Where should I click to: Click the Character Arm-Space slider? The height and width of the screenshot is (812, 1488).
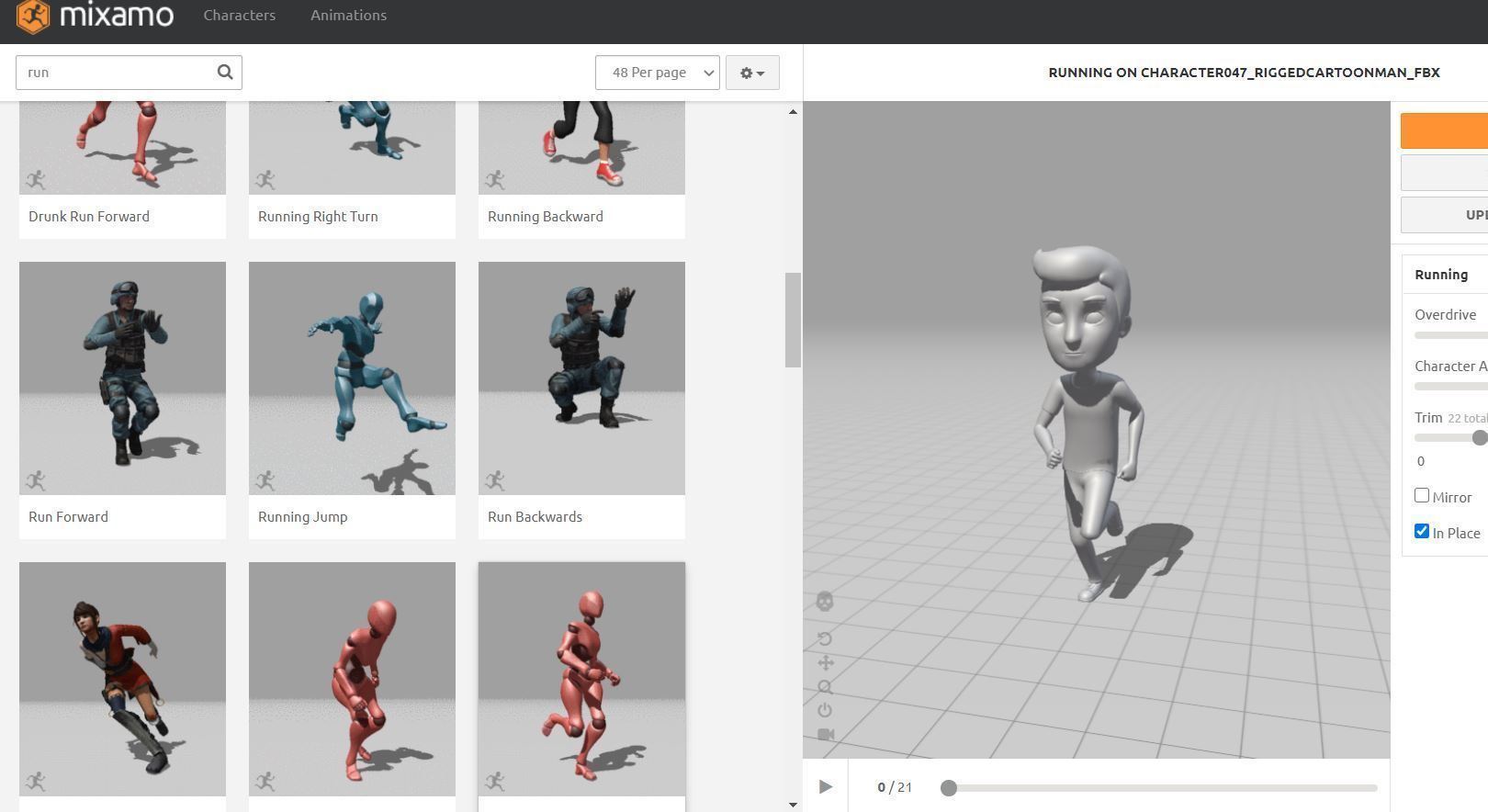1451,387
